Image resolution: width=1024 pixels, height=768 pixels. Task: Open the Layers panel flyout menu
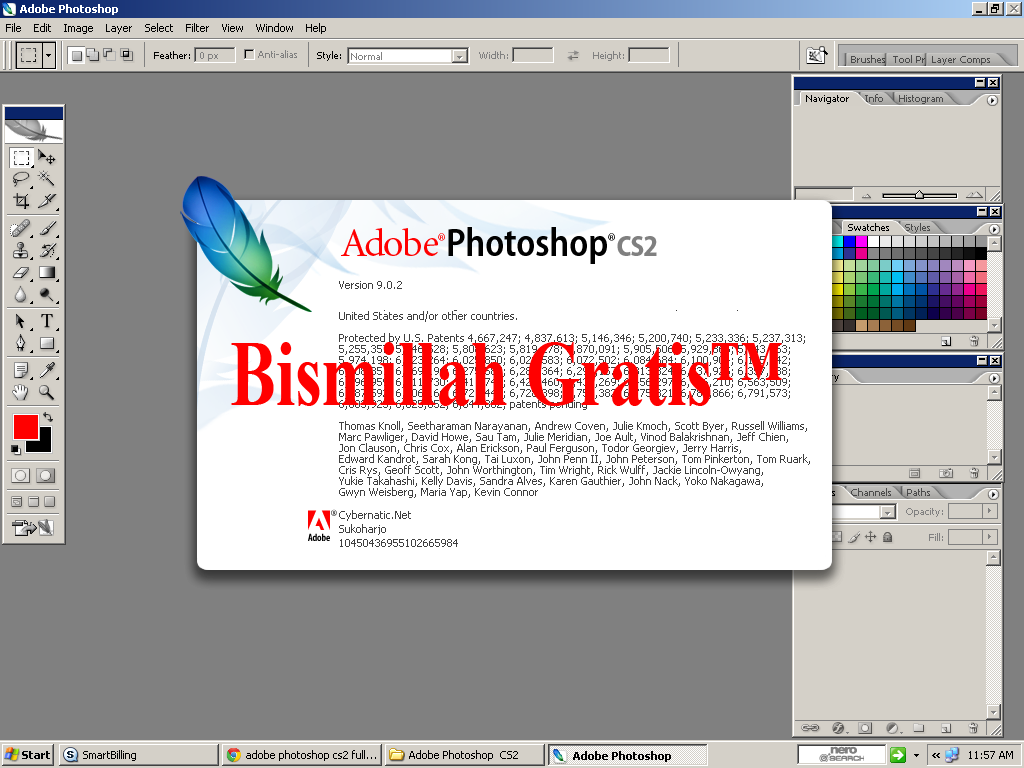(993, 494)
